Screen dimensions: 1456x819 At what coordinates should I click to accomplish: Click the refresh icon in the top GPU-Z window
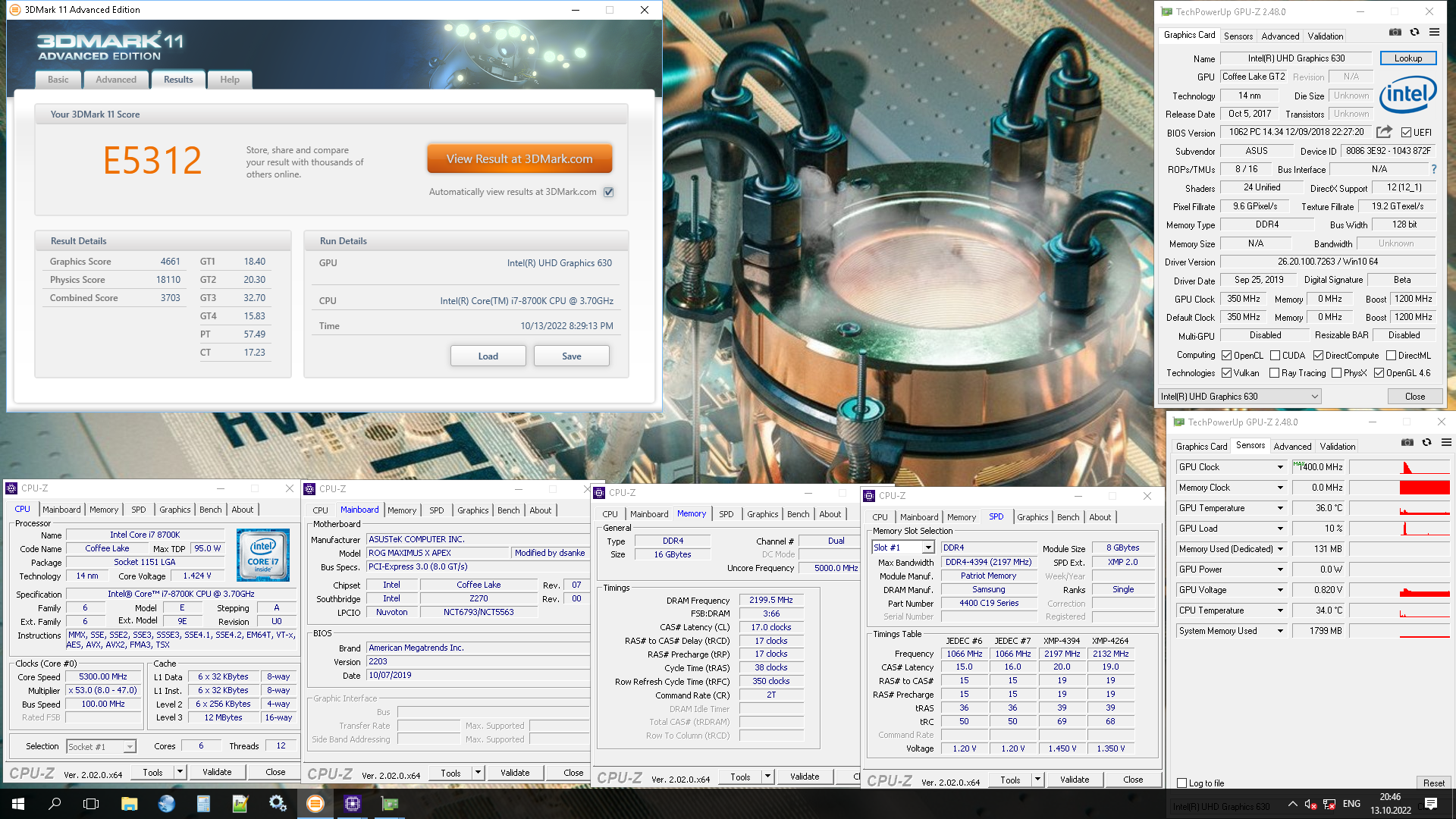point(1414,33)
